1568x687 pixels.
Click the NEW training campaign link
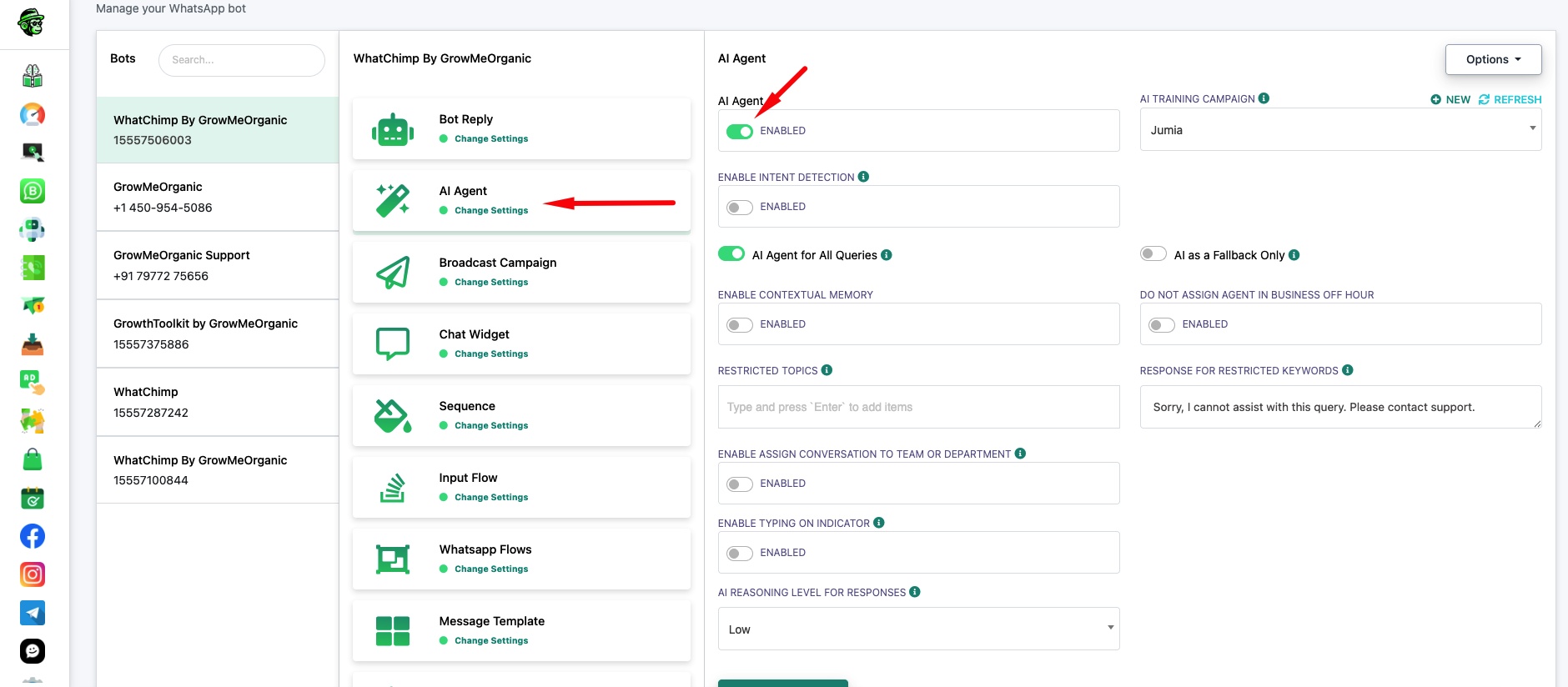(1450, 99)
